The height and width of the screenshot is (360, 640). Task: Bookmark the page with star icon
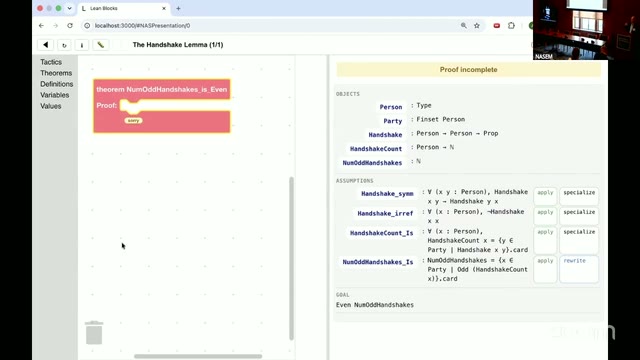click(x=477, y=25)
